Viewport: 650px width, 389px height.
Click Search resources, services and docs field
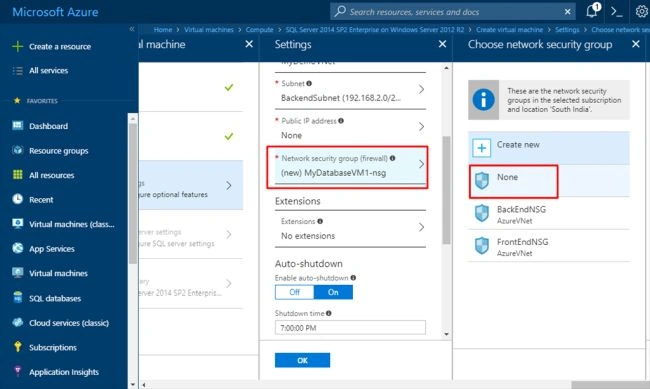point(453,12)
